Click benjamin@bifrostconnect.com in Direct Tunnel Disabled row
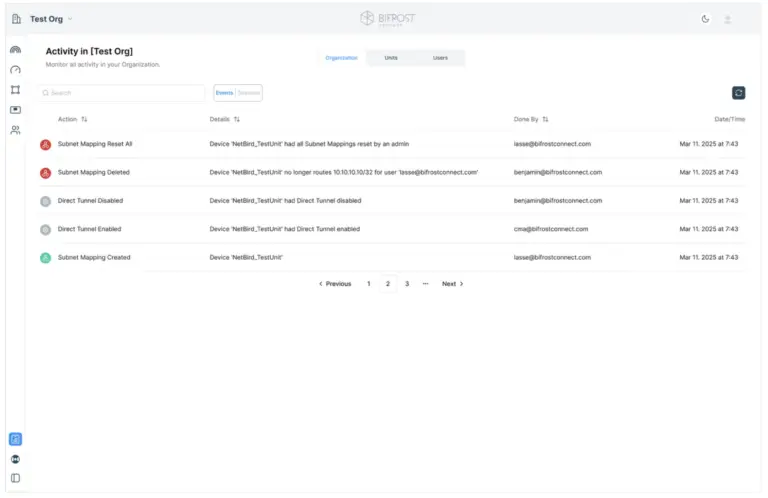This screenshot has height=498, width=768. pyautogui.click(x=558, y=201)
